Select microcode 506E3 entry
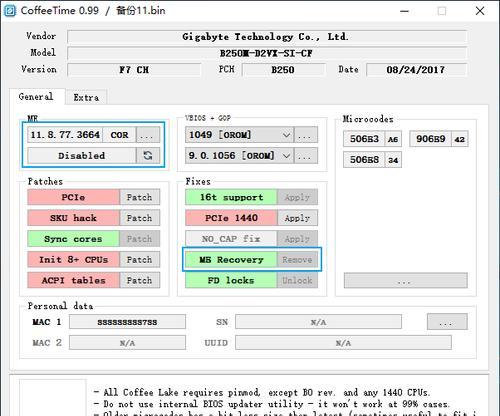Viewport: 500px width, 416px height. tap(372, 139)
